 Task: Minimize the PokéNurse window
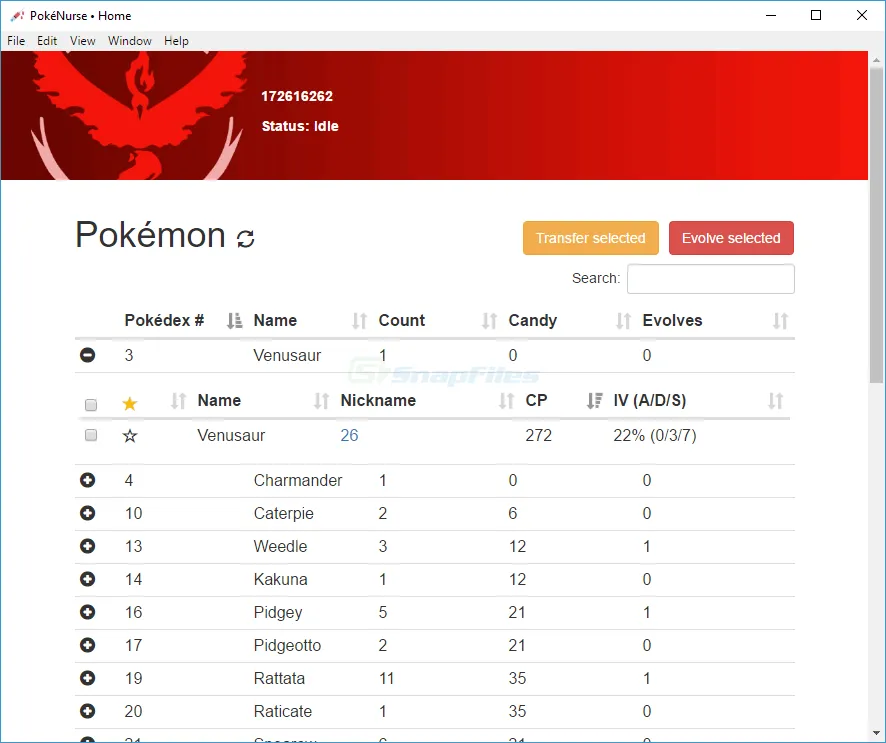[771, 15]
